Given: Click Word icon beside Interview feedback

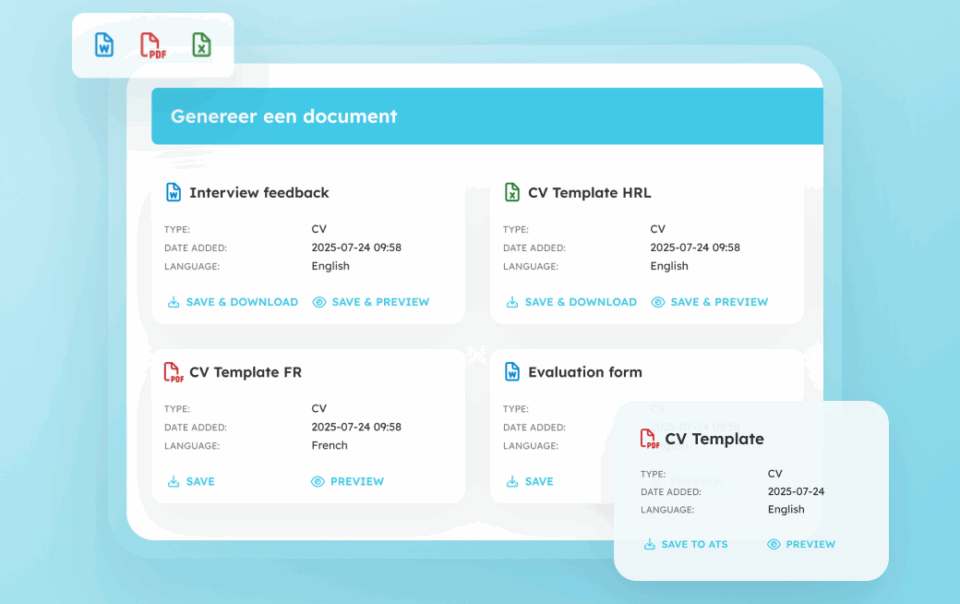Looking at the screenshot, I should point(173,193).
